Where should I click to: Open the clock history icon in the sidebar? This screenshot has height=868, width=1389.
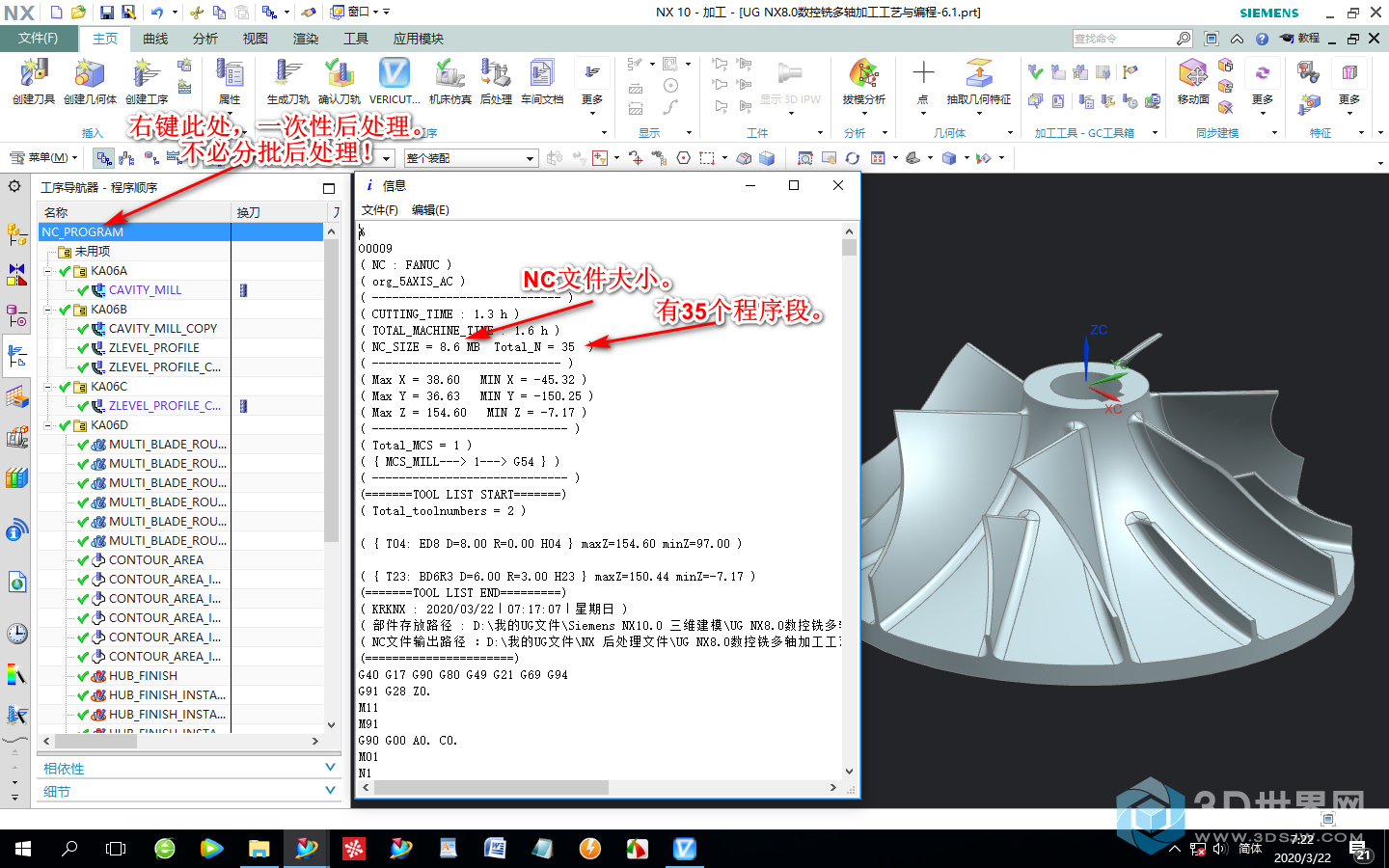click(x=16, y=634)
